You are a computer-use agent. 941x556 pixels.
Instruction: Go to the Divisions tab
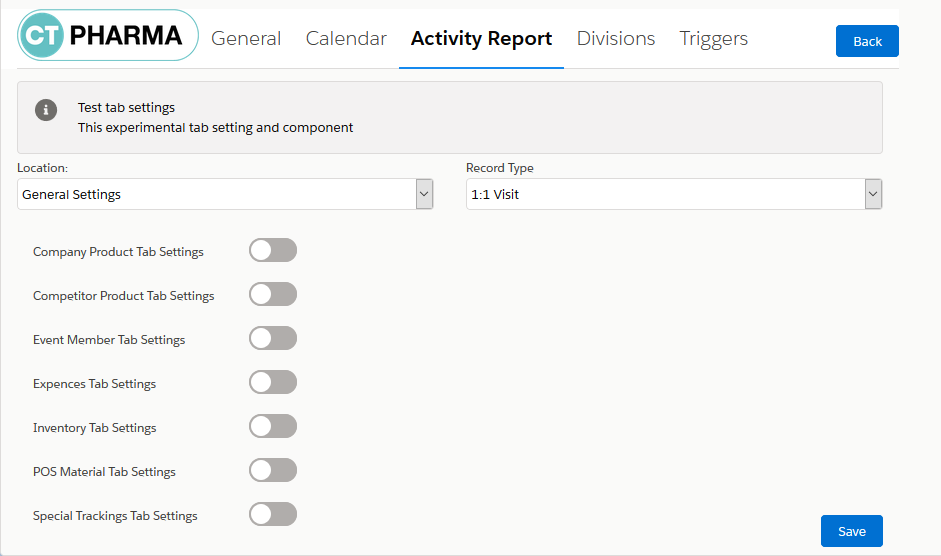point(616,39)
